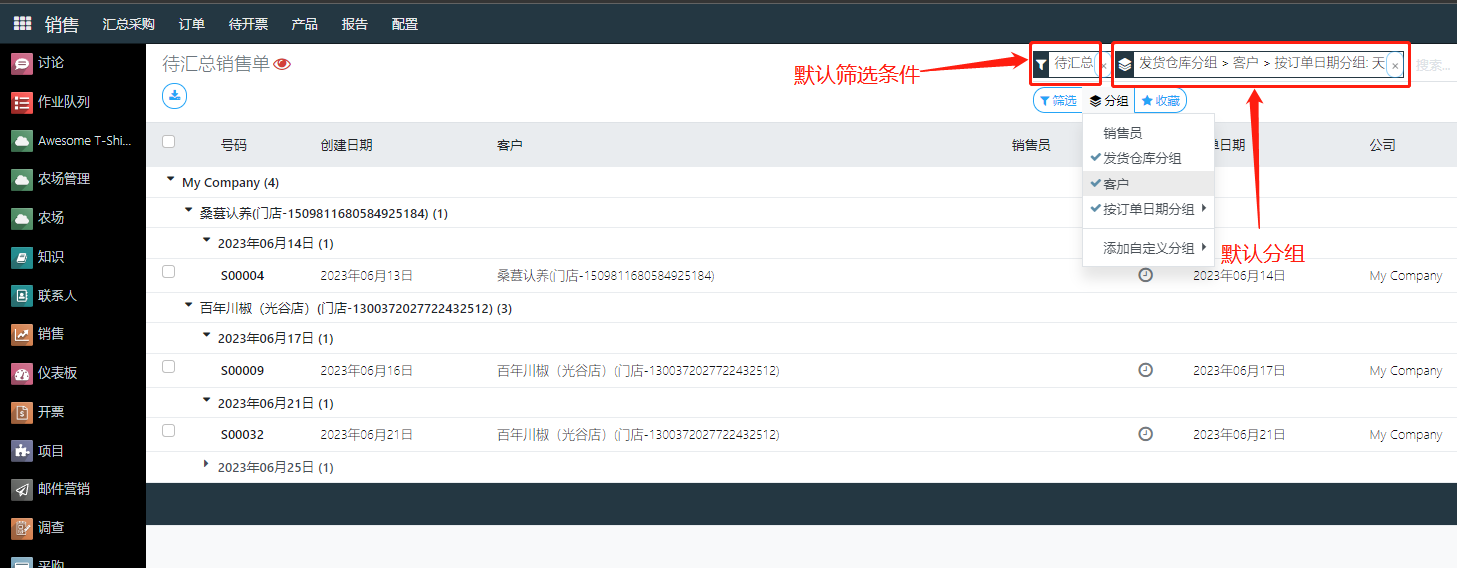The width and height of the screenshot is (1457, 568).
Task: Click the download export icon
Action: click(175, 96)
